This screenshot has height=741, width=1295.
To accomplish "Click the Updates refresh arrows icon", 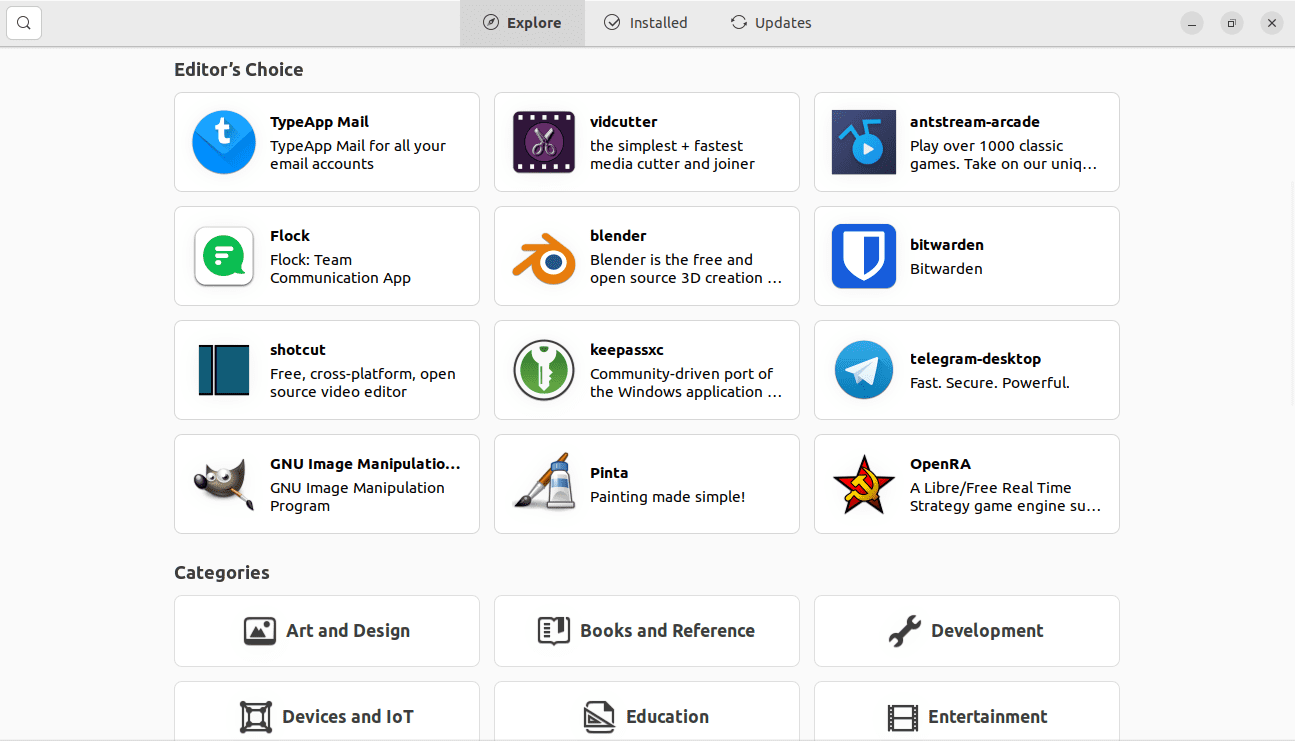I will (739, 22).
